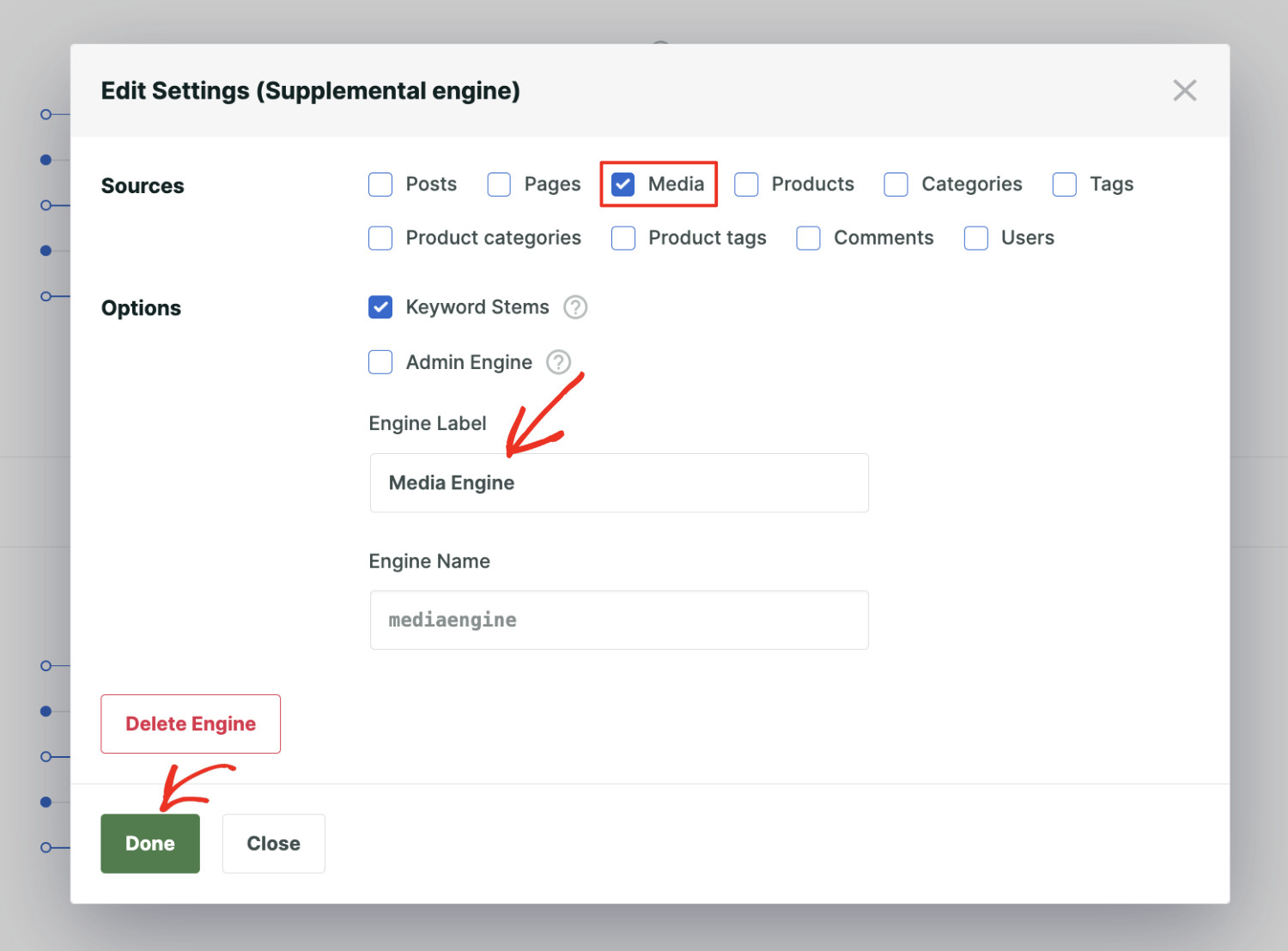Click the Delete Engine button

190,724
